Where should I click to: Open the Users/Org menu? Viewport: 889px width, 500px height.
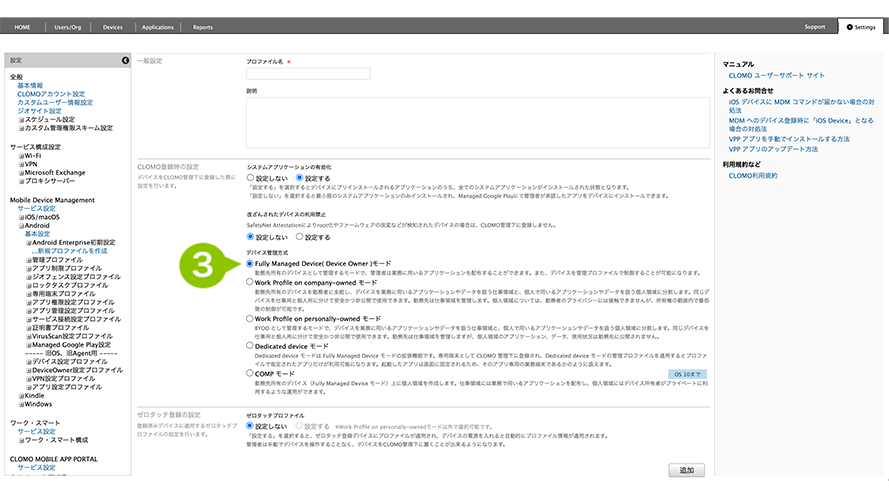[67, 27]
